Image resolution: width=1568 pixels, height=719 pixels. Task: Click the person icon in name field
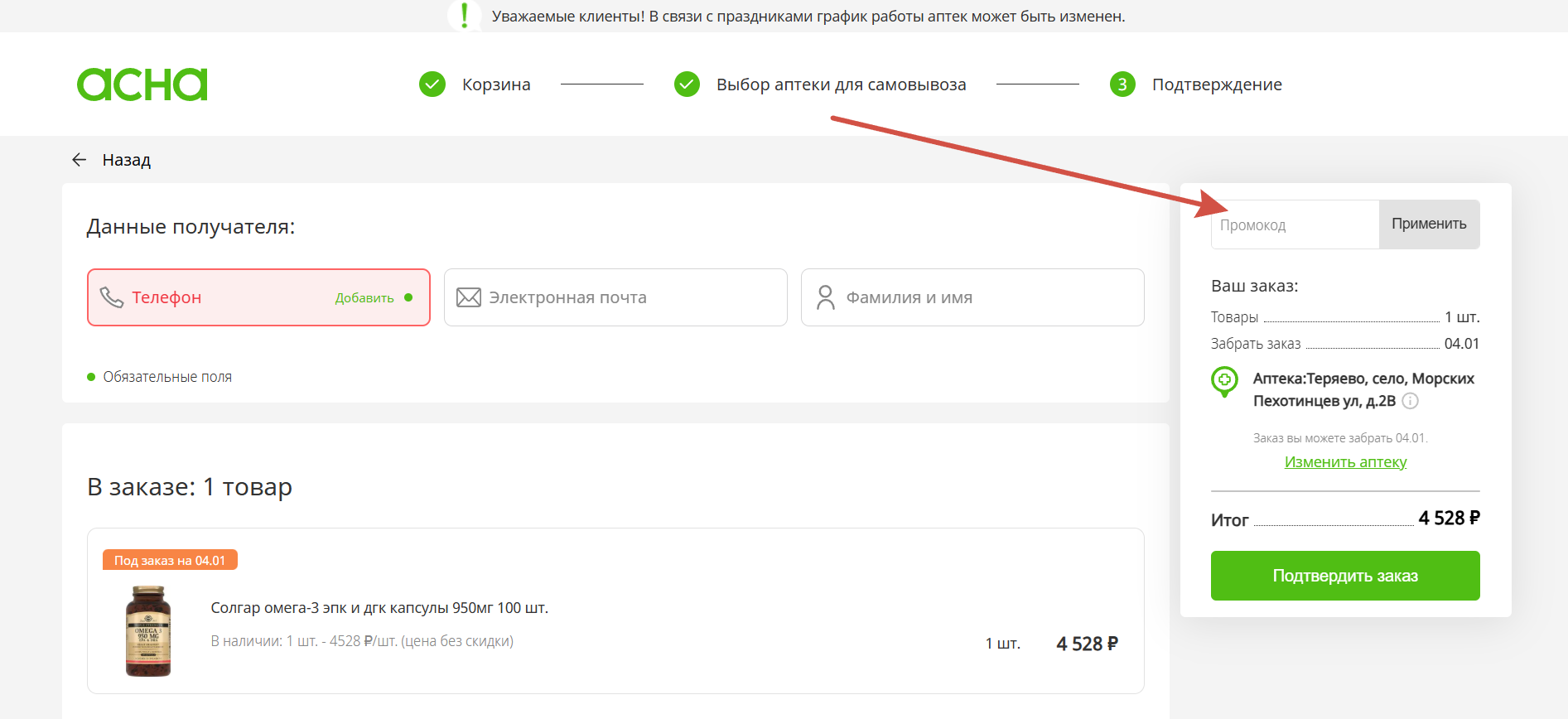pyautogui.click(x=826, y=297)
